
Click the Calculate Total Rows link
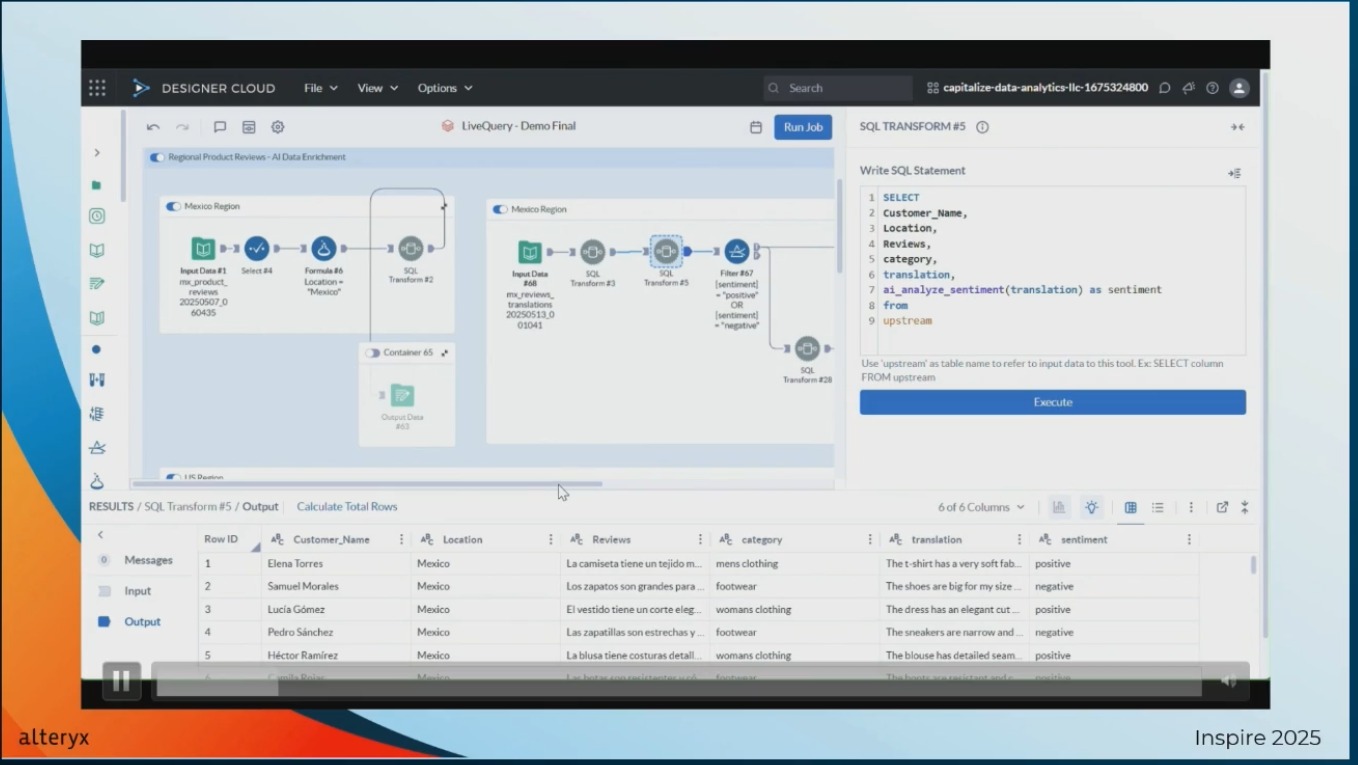tap(347, 507)
